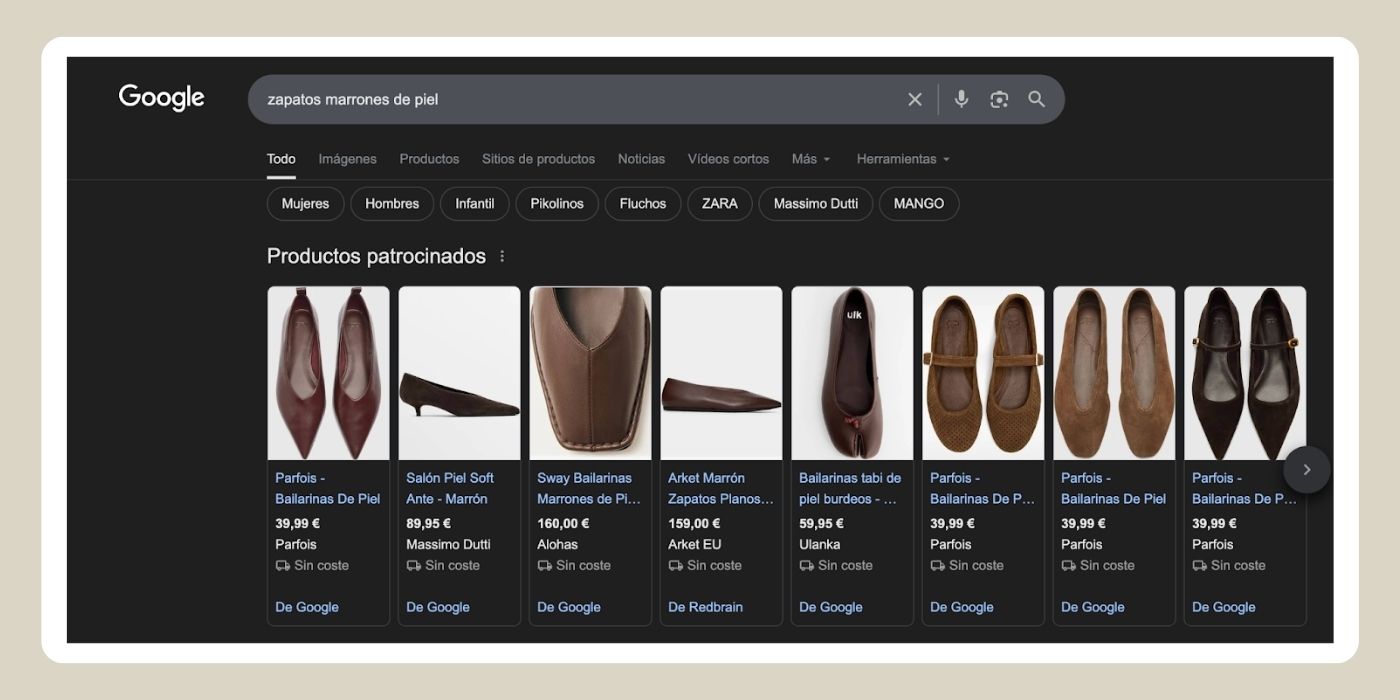This screenshot has height=700, width=1400.
Task: Open Sway Bailarinas close-up shoe image
Action: click(x=590, y=373)
